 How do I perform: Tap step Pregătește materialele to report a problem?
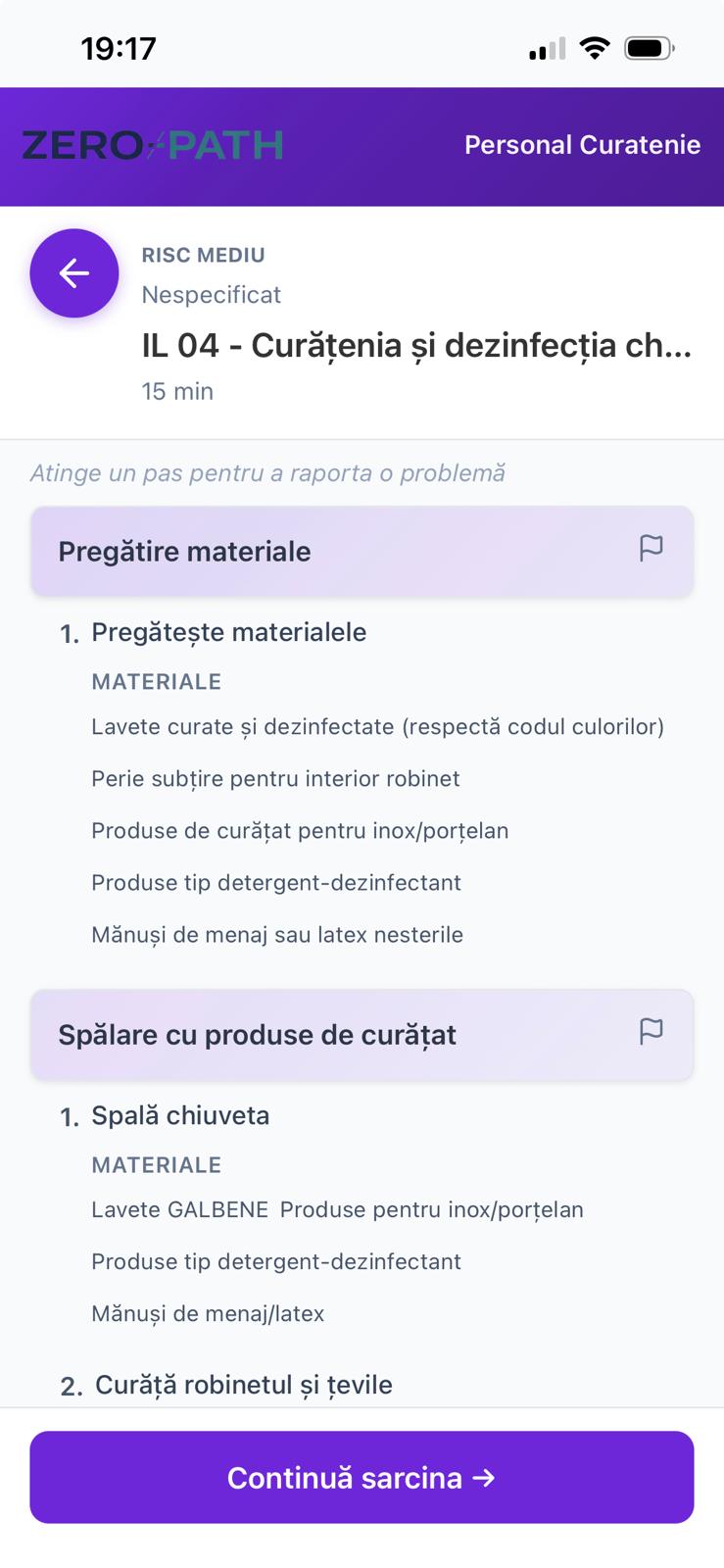pyautogui.click(x=228, y=632)
